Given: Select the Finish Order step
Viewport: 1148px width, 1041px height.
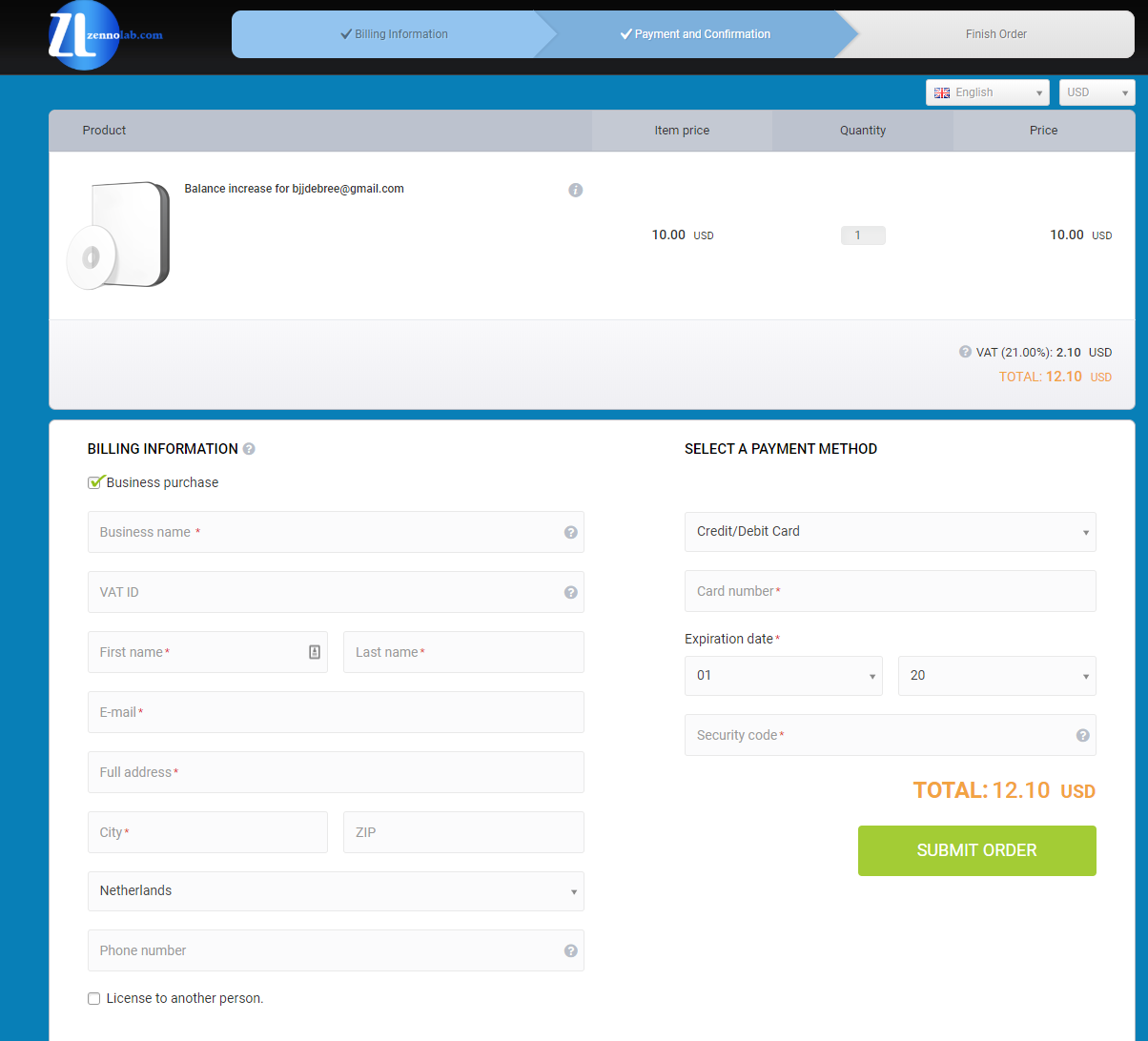Looking at the screenshot, I should point(995,34).
